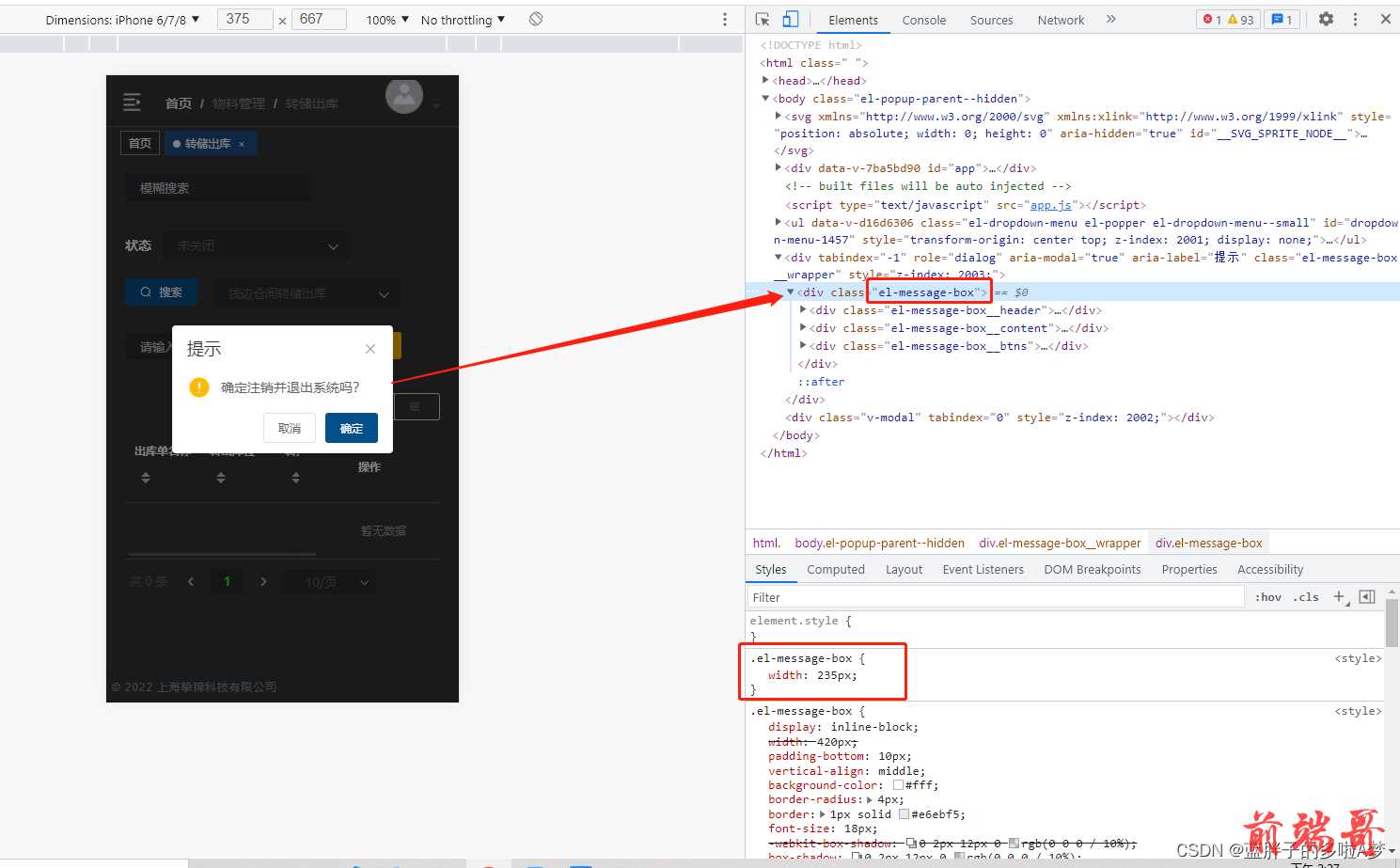This screenshot has width=1400, height=868.
Task: Switch to the Network tab
Action: (1061, 20)
